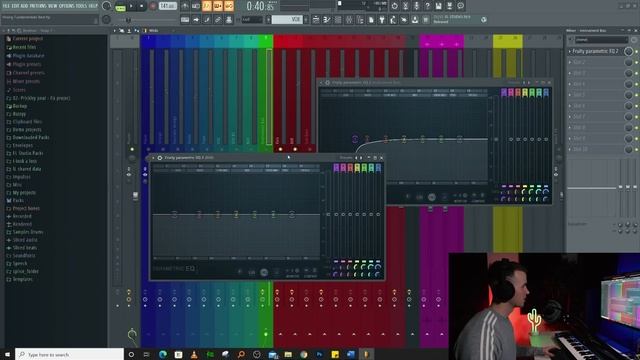Toggle the third orange highlighted toolbar button
The width and height of the screenshot is (640, 360).
click(x=229, y=6)
